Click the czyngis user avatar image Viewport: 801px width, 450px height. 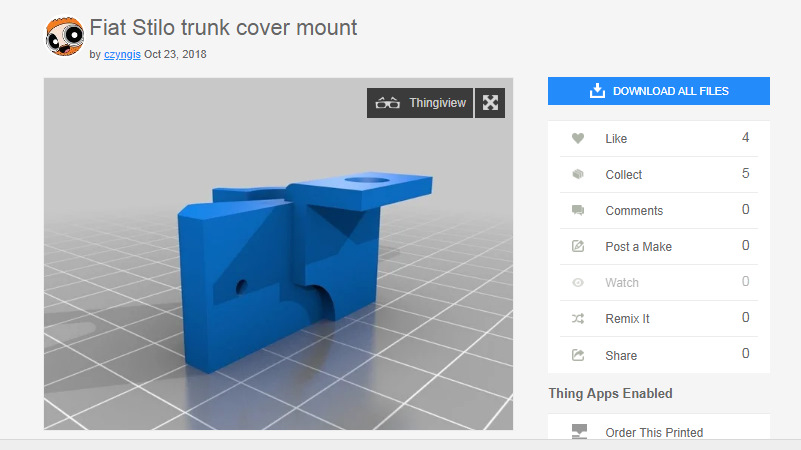[x=64, y=36]
